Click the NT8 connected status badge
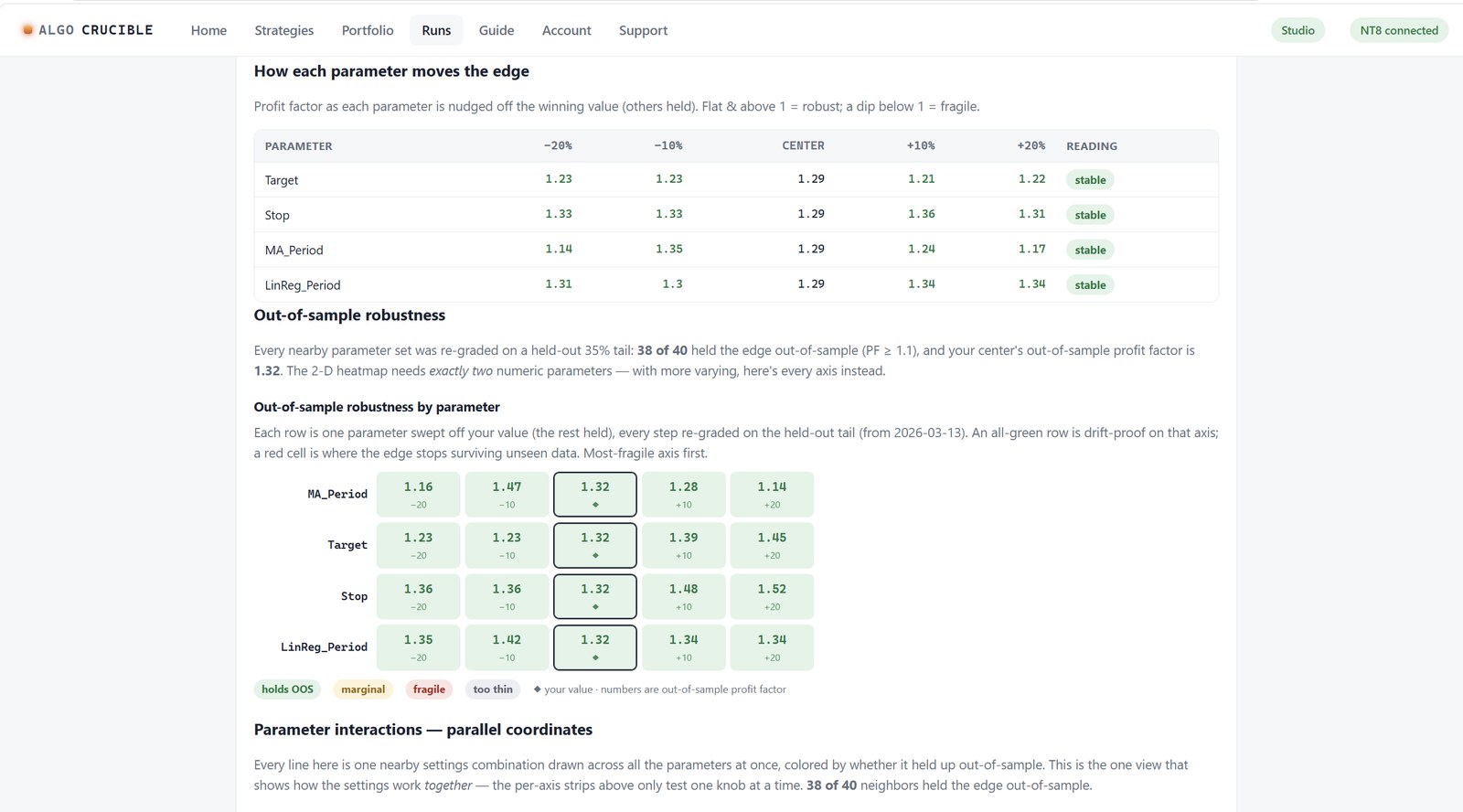The width and height of the screenshot is (1463, 812). [x=1399, y=30]
